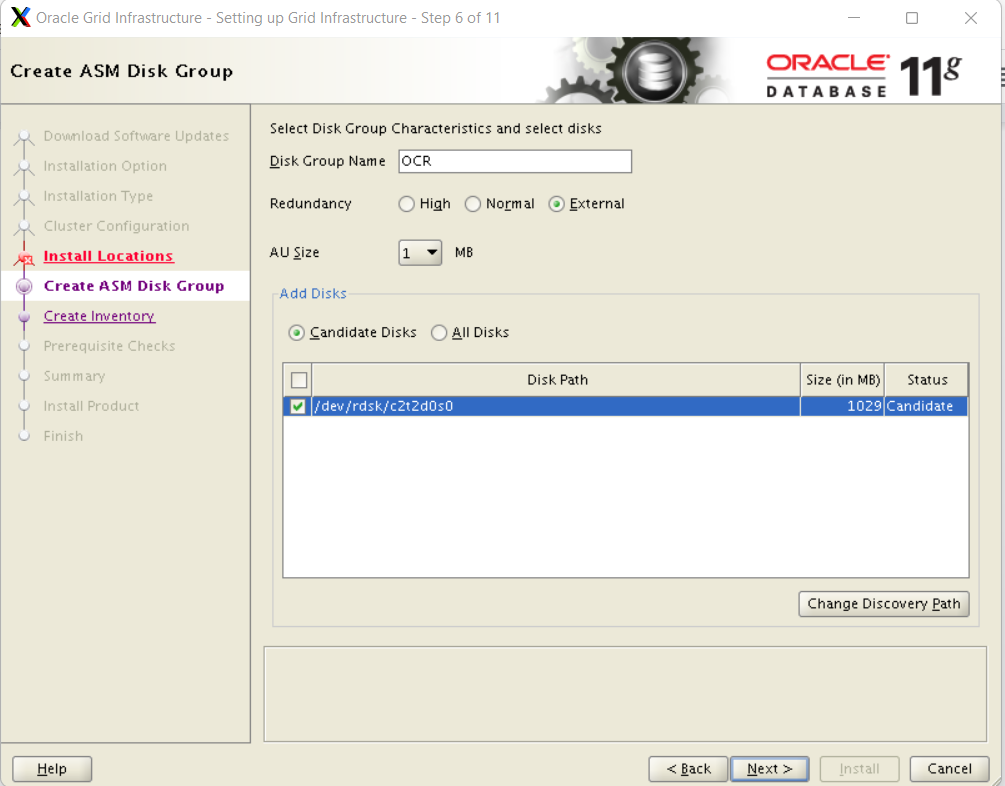Go Back to previous step
The width and height of the screenshot is (1005, 786).
(x=688, y=769)
